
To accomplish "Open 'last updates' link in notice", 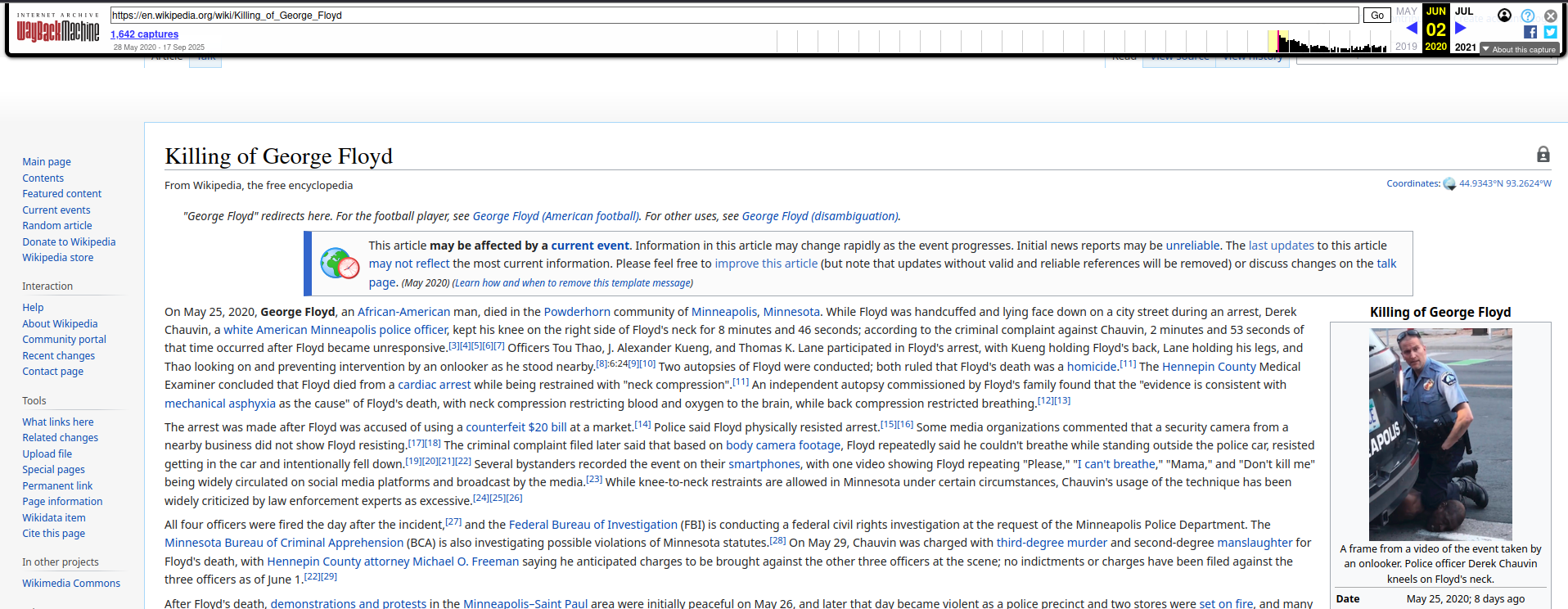I will (x=1281, y=246).
